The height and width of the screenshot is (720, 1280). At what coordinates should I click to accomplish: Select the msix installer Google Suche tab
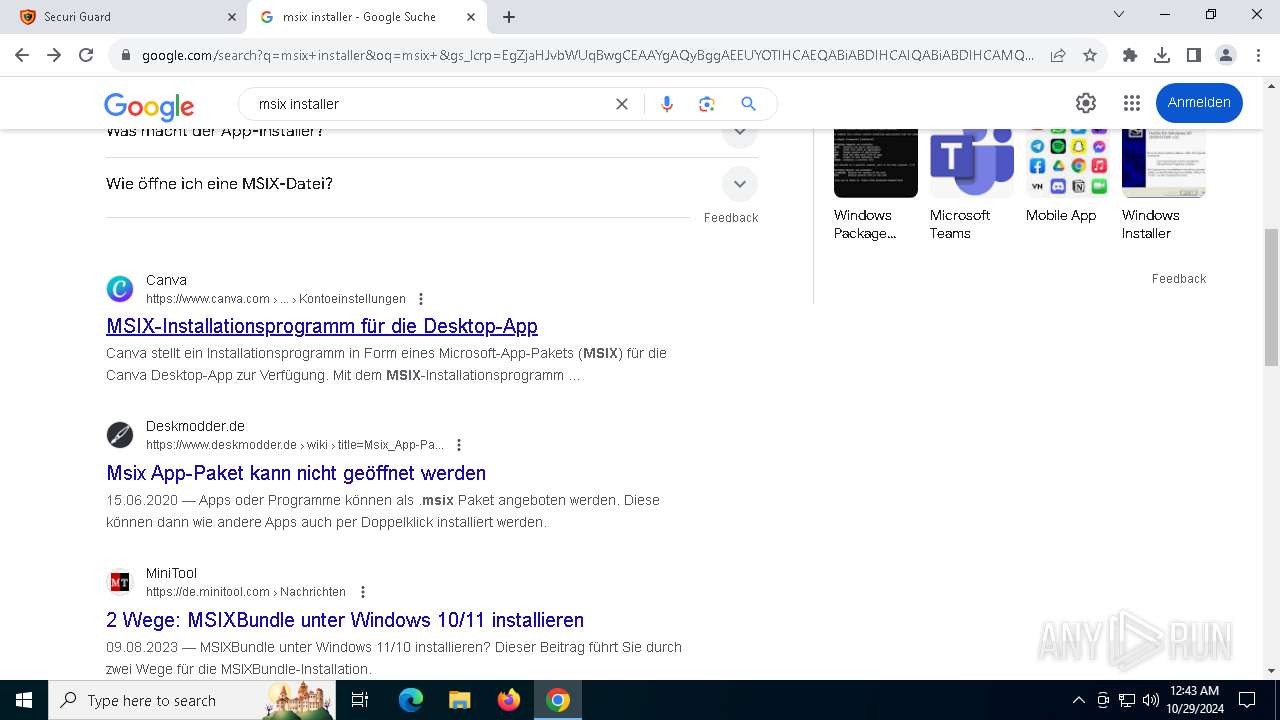(x=366, y=17)
